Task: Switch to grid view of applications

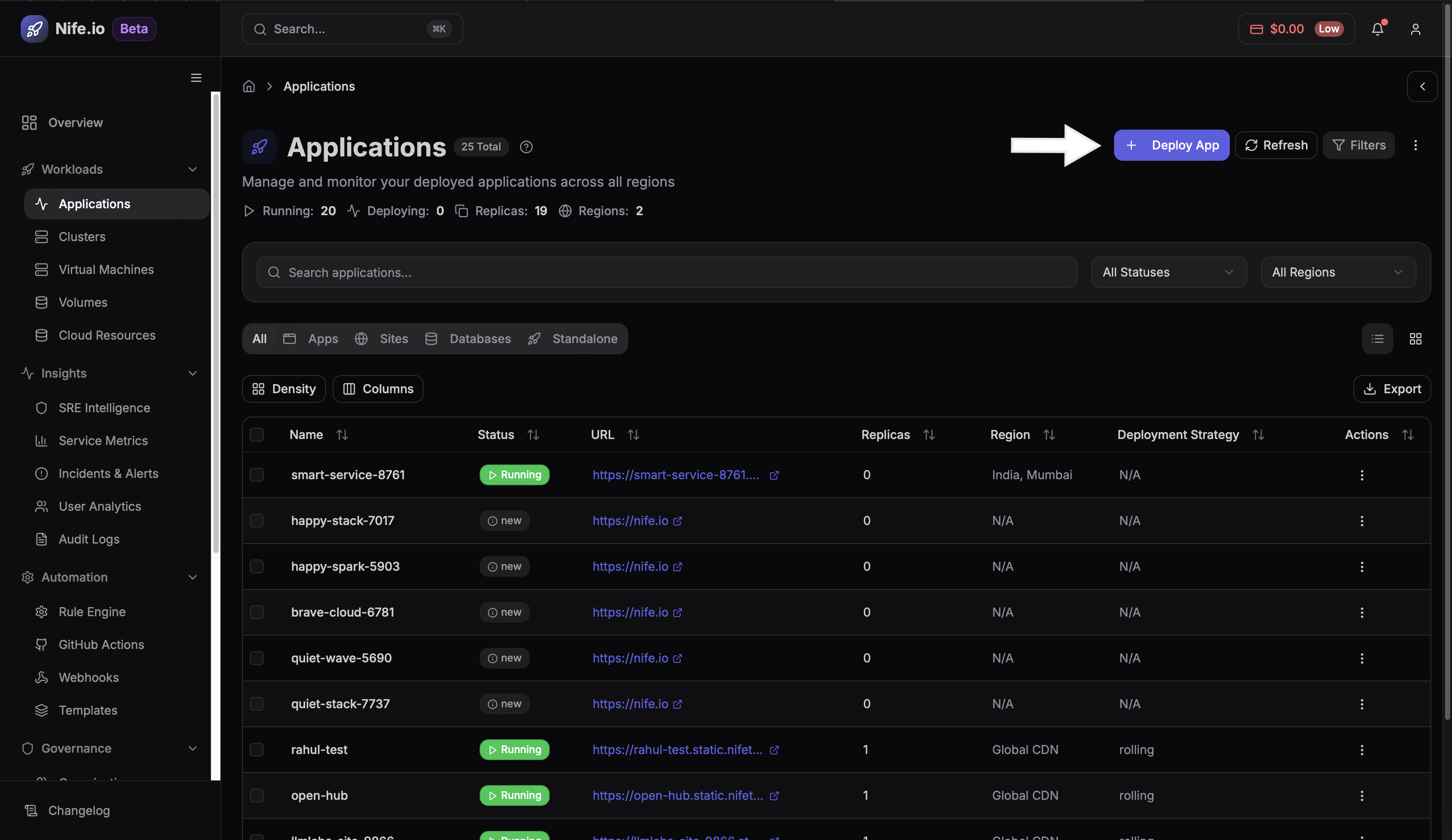Action: click(x=1416, y=339)
